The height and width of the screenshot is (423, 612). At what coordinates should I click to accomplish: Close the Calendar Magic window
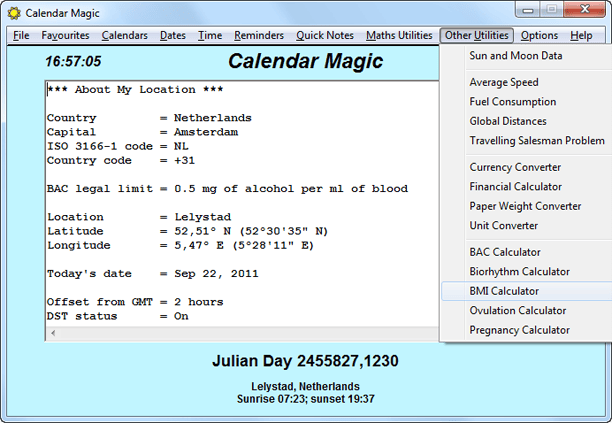585,9
